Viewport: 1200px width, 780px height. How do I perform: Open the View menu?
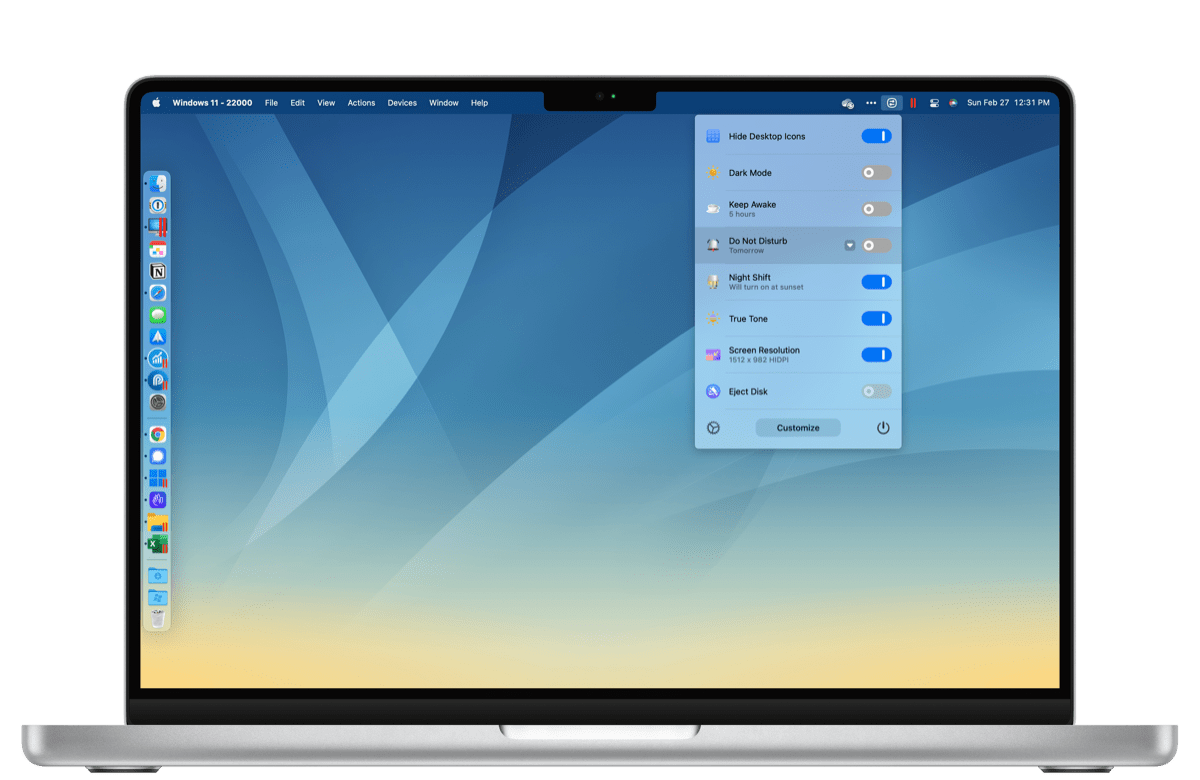click(326, 102)
